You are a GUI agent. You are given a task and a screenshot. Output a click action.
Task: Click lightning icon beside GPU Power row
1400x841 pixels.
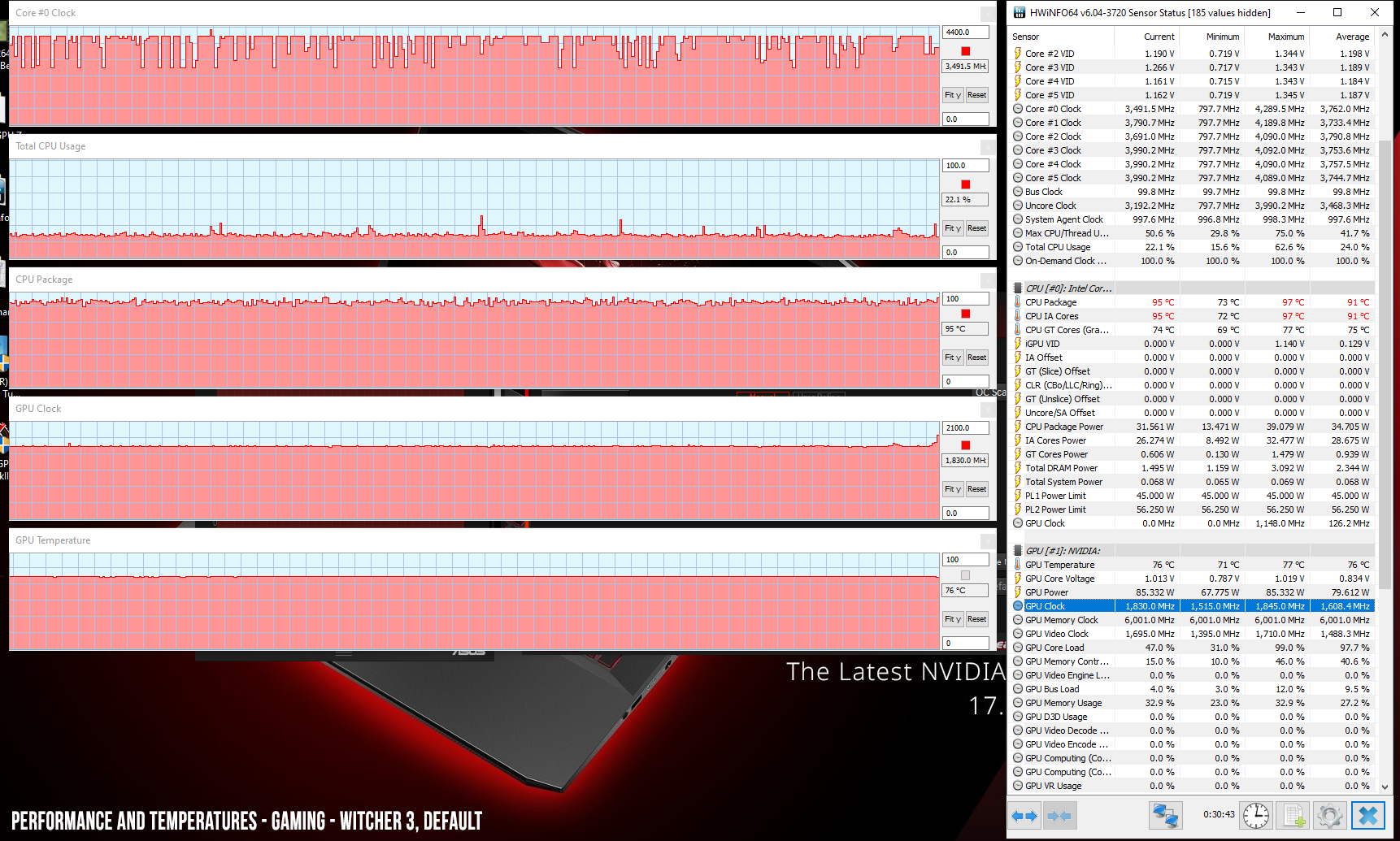click(1018, 592)
